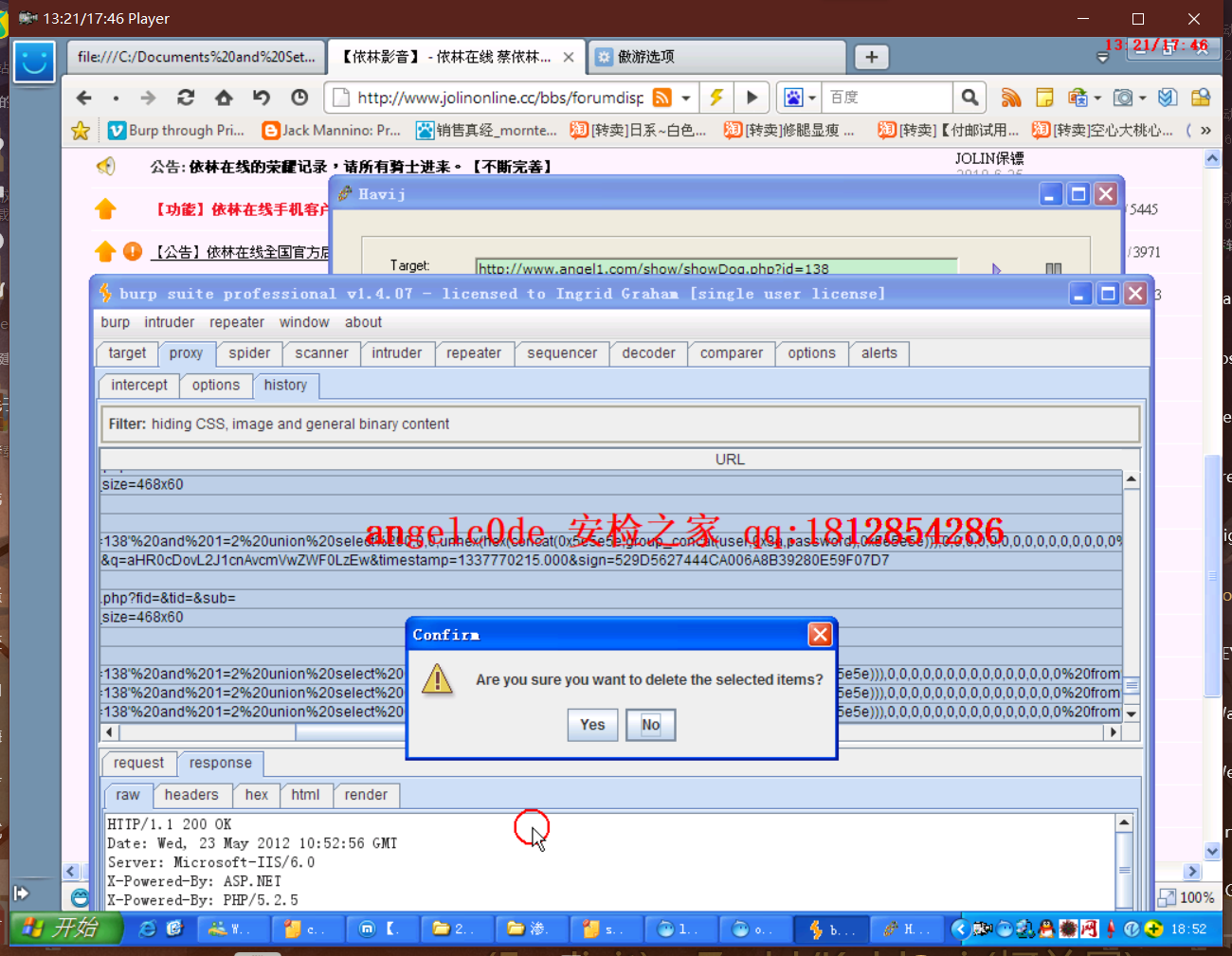
Task: Switch response view to render tab
Action: (x=366, y=796)
